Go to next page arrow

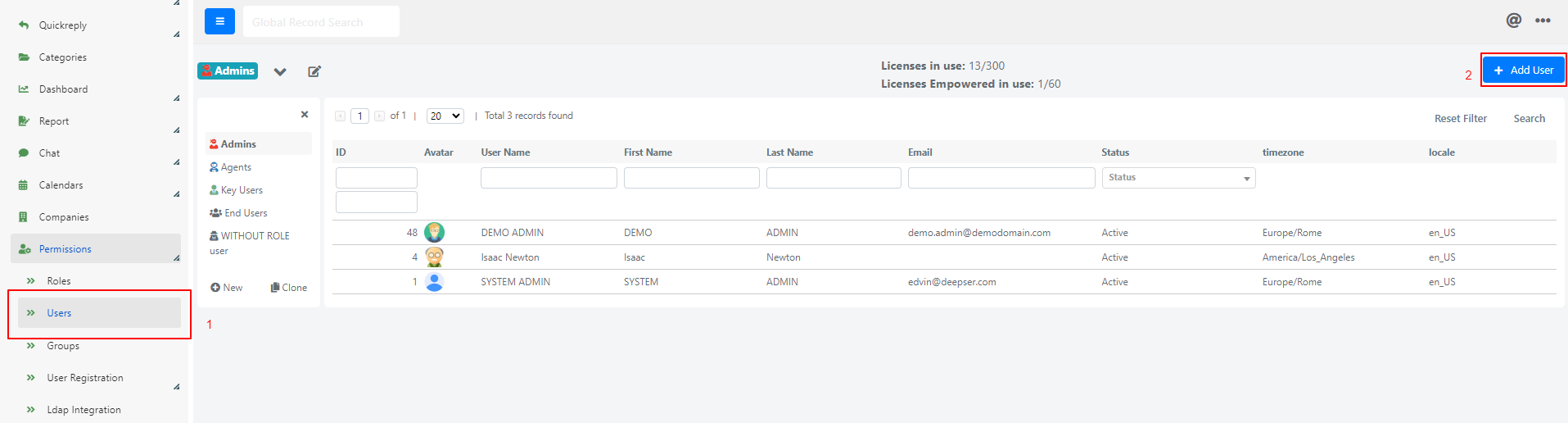coord(379,116)
